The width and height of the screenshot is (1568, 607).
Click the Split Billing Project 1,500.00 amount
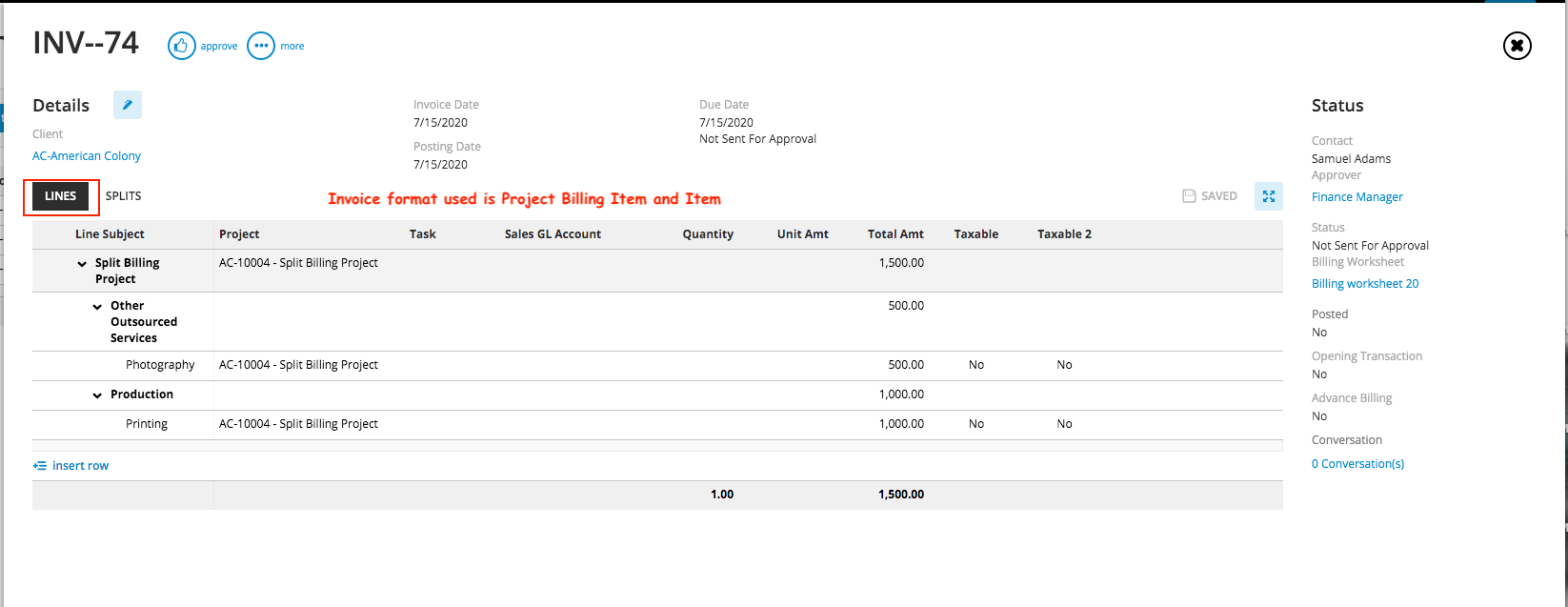pos(901,263)
